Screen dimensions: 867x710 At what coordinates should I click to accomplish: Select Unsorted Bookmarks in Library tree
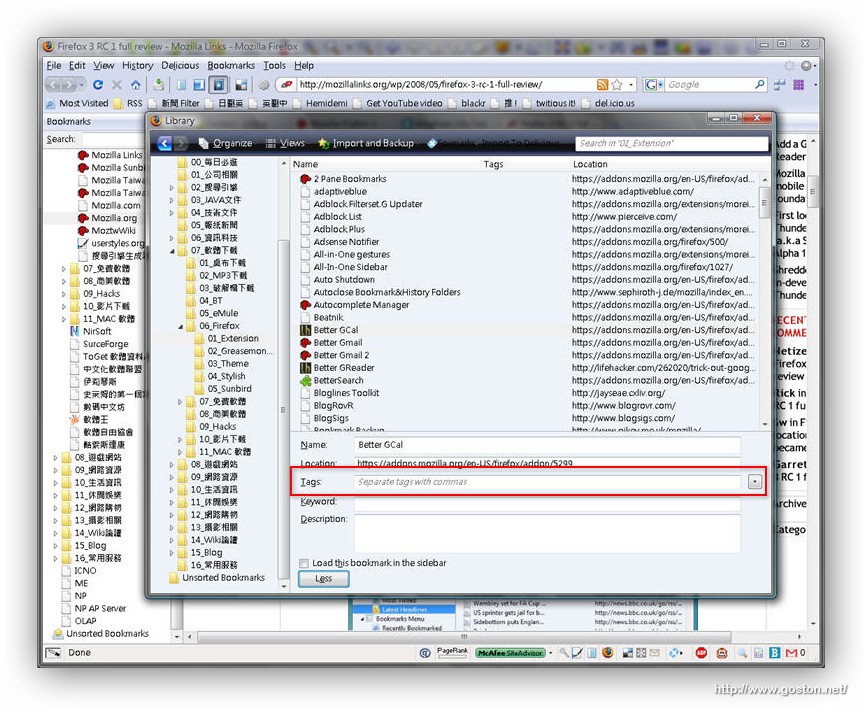[x=217, y=578]
